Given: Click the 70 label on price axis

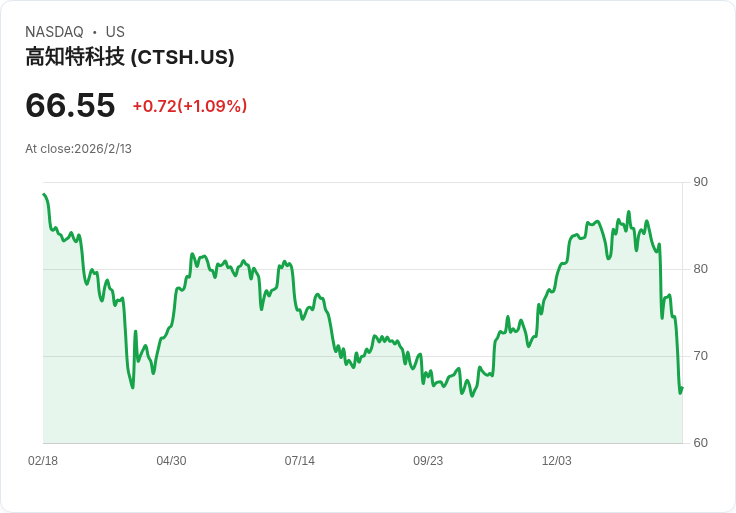Looking at the screenshot, I should tap(700, 356).
